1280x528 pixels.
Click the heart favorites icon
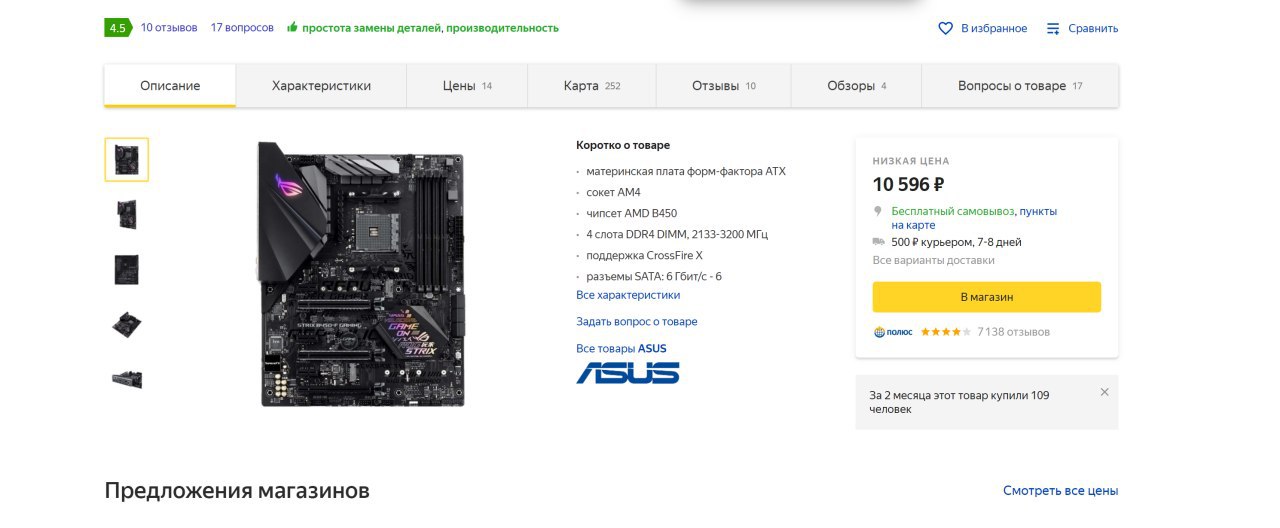[x=945, y=28]
